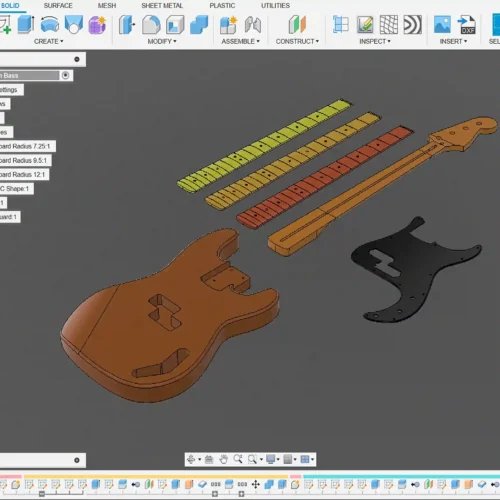Open the ASSEMBLE dropdown menu
This screenshot has width=500, height=500.
click(240, 41)
